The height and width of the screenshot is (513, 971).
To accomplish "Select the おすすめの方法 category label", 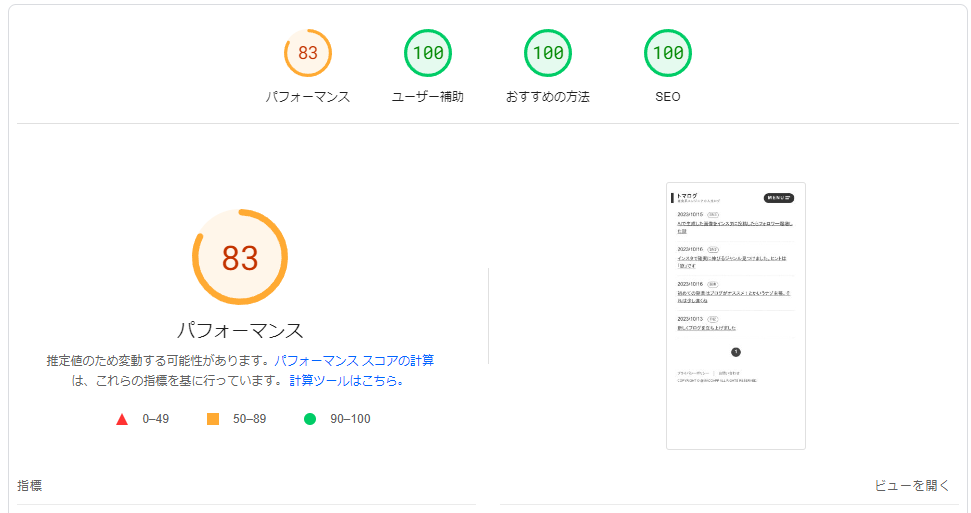I will click(x=548, y=97).
